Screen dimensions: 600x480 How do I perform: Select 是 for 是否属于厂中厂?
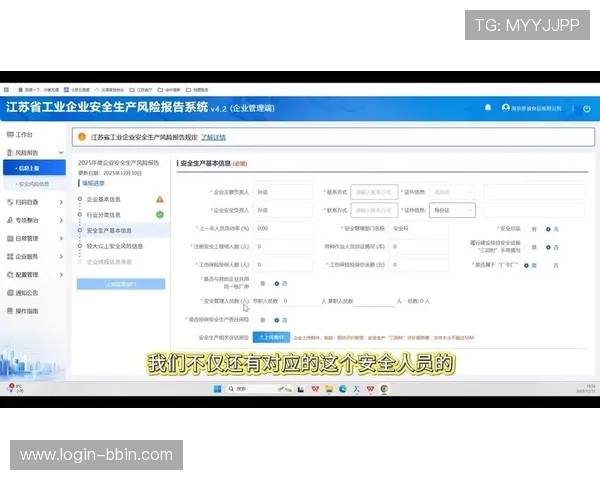[527, 265]
